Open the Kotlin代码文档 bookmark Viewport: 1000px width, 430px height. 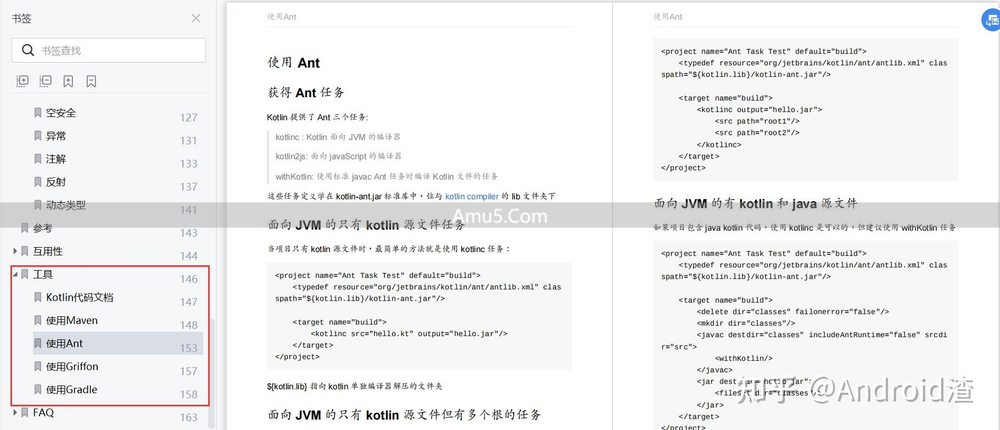tap(80, 297)
